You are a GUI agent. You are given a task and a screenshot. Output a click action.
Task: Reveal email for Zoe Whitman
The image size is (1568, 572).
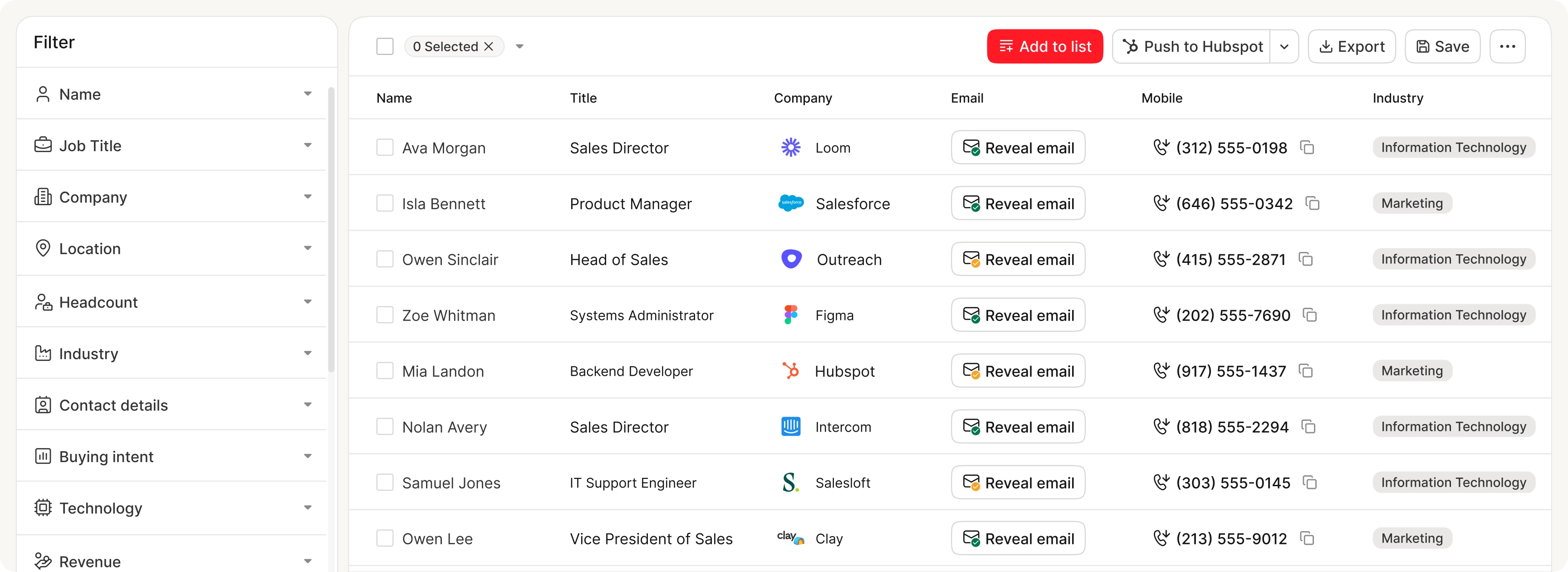pos(1018,315)
